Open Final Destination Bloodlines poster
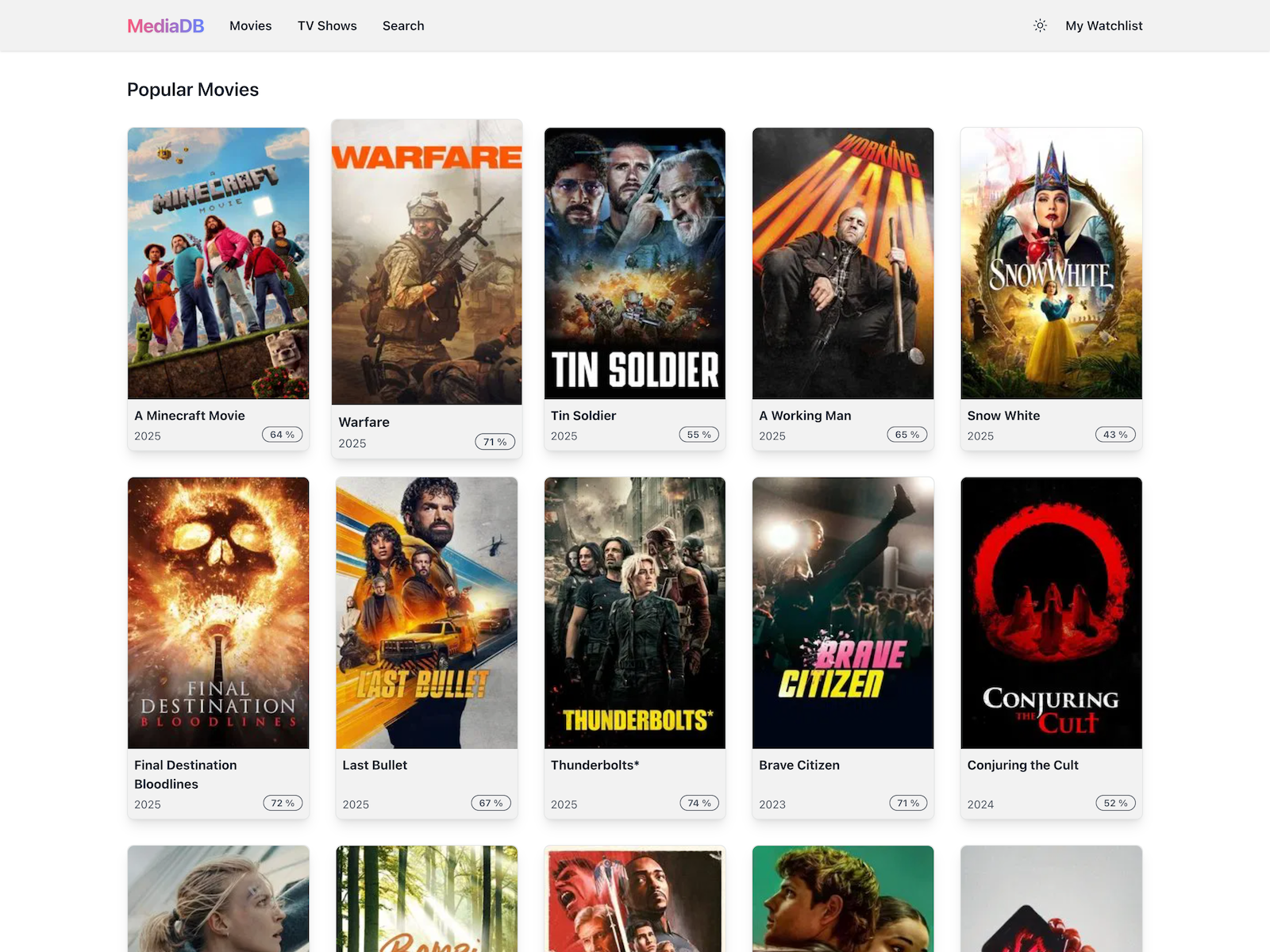The width and height of the screenshot is (1270, 952). click(218, 612)
